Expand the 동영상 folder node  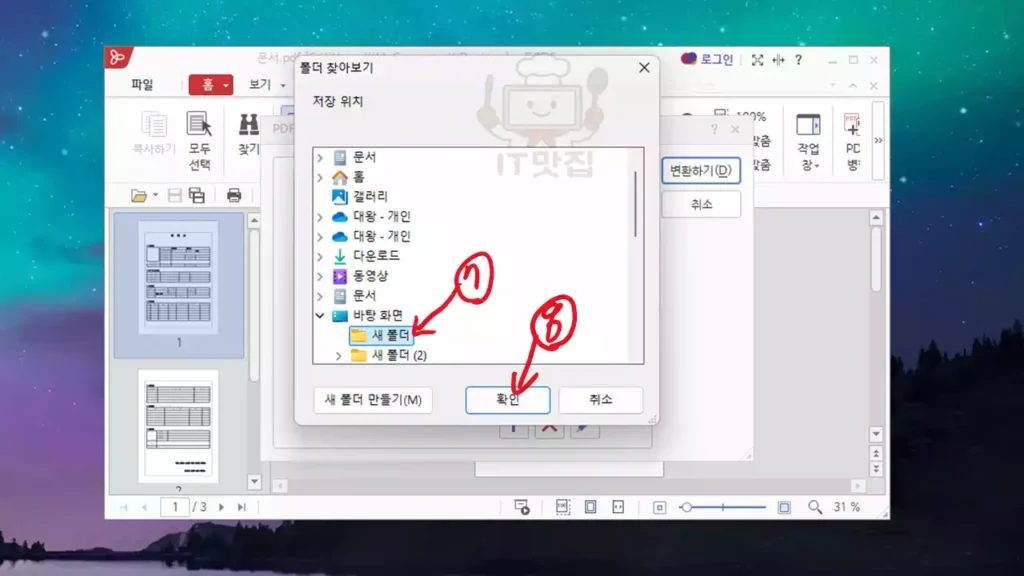(x=320, y=276)
